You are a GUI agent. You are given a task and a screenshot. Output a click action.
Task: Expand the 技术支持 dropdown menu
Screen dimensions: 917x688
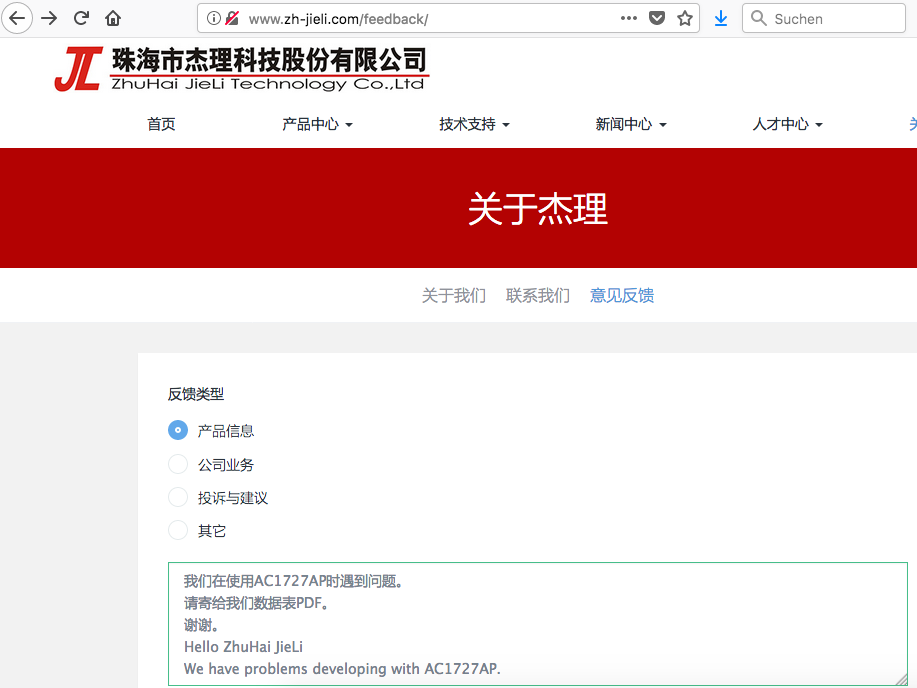(474, 124)
